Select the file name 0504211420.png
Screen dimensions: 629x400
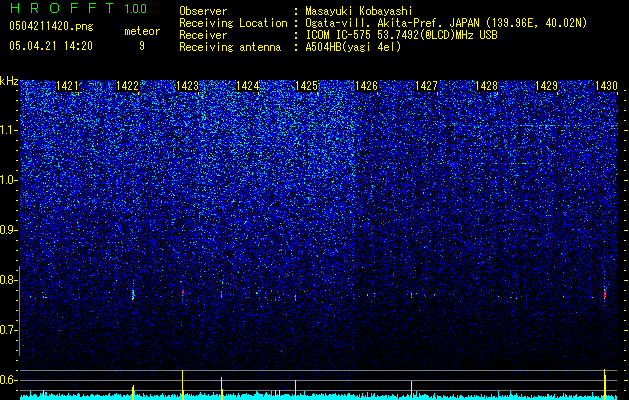[51, 27]
